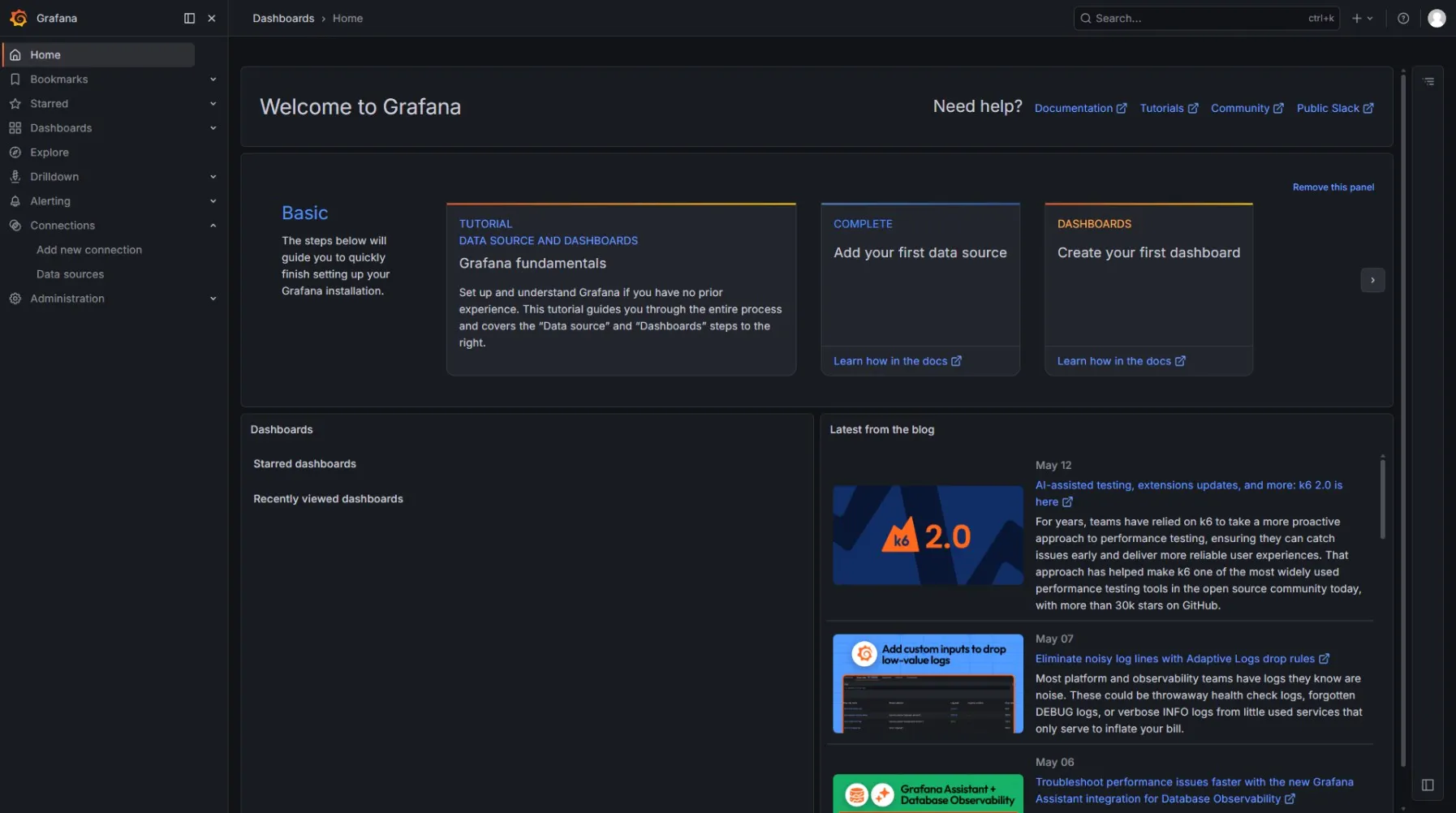
Task: Open the Add your first data source card
Action: click(920, 274)
